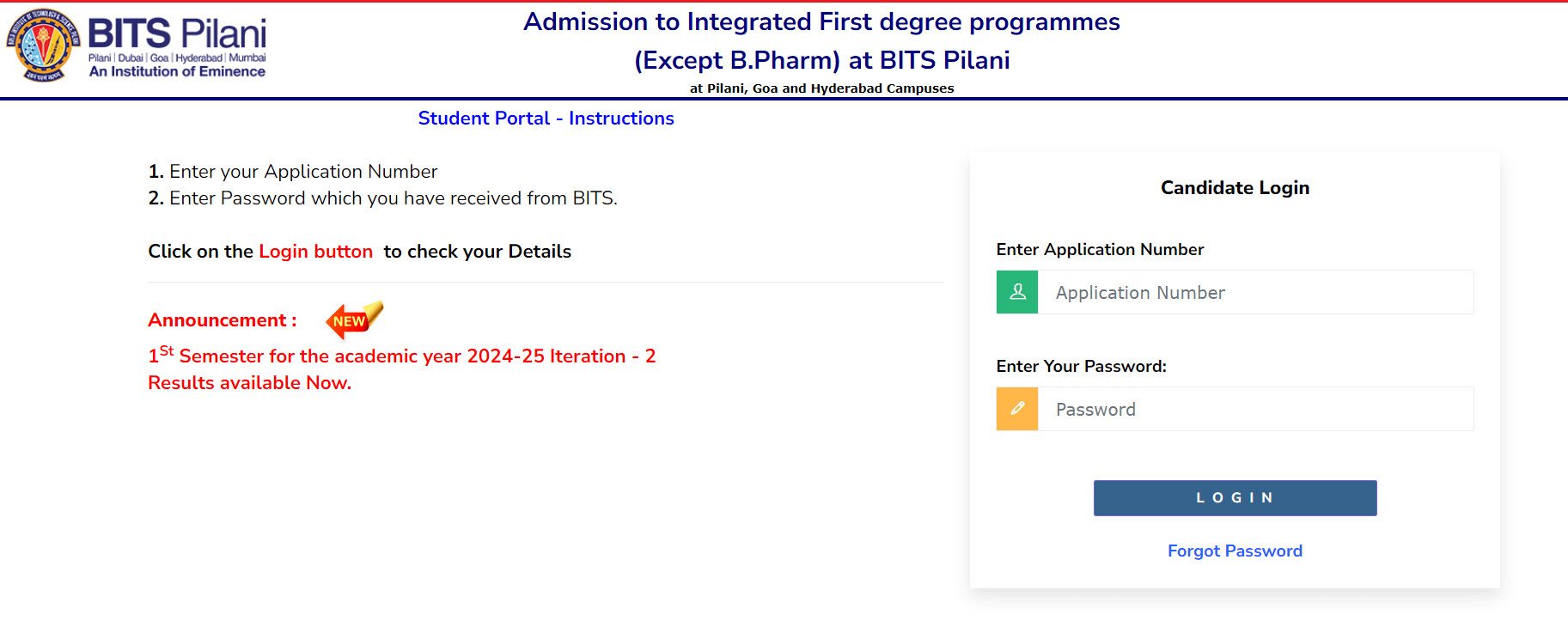
Task: Click the 'Candidate Login' heading
Action: click(x=1235, y=187)
